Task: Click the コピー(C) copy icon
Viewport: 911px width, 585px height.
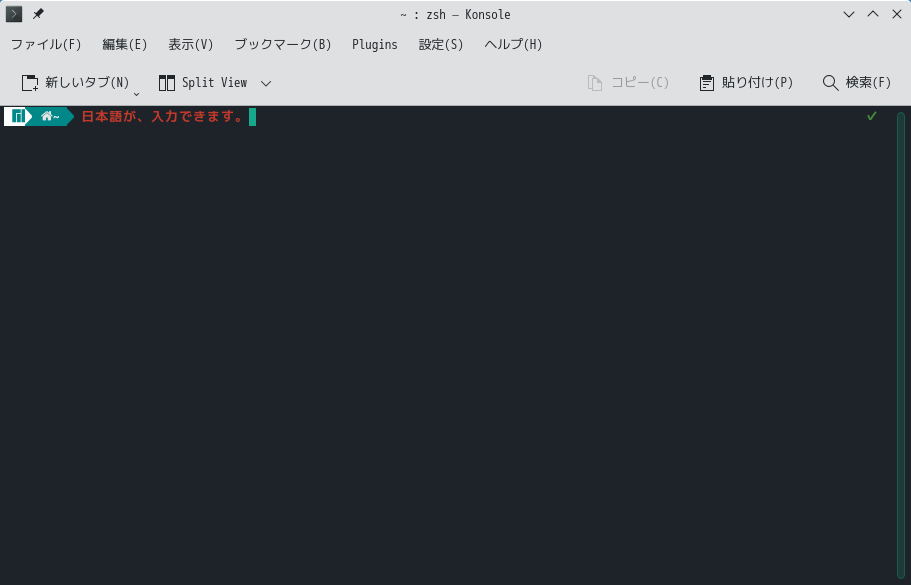Action: [x=594, y=83]
